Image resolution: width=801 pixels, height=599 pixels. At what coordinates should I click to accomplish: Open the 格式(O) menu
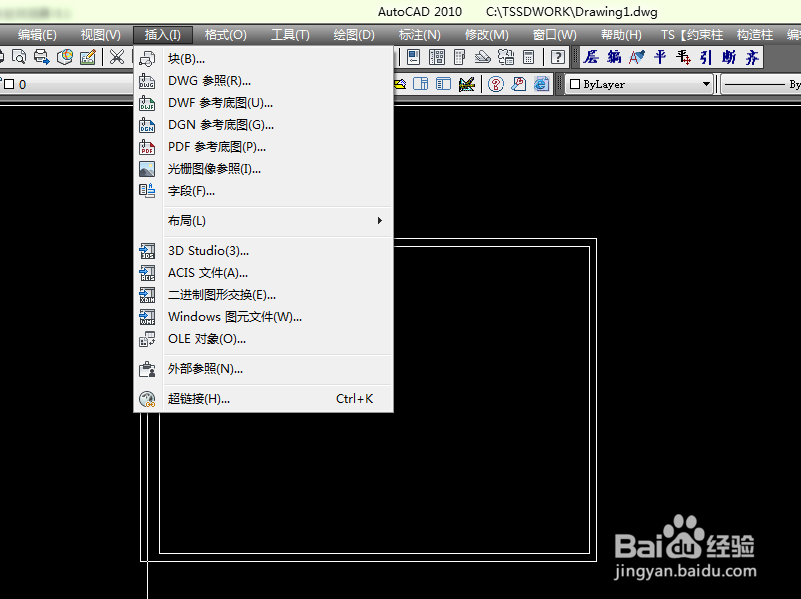(x=226, y=35)
